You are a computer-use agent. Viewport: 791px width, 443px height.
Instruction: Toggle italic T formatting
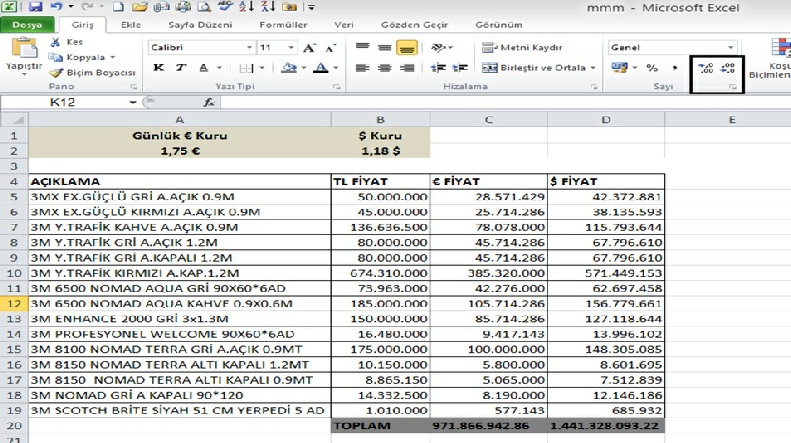click(181, 68)
